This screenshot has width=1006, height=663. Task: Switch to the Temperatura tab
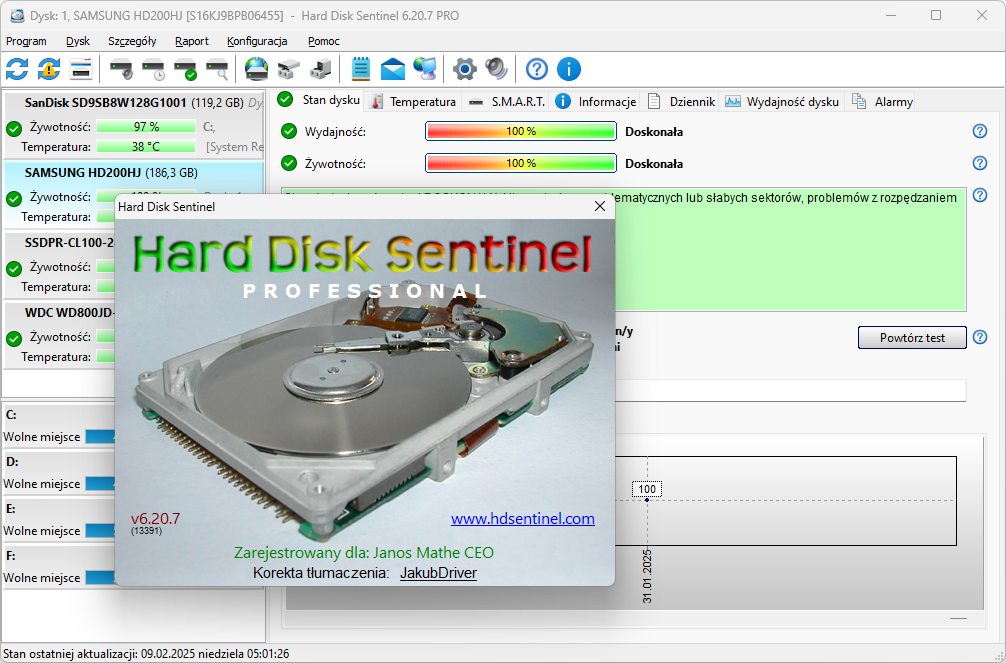click(x=413, y=101)
